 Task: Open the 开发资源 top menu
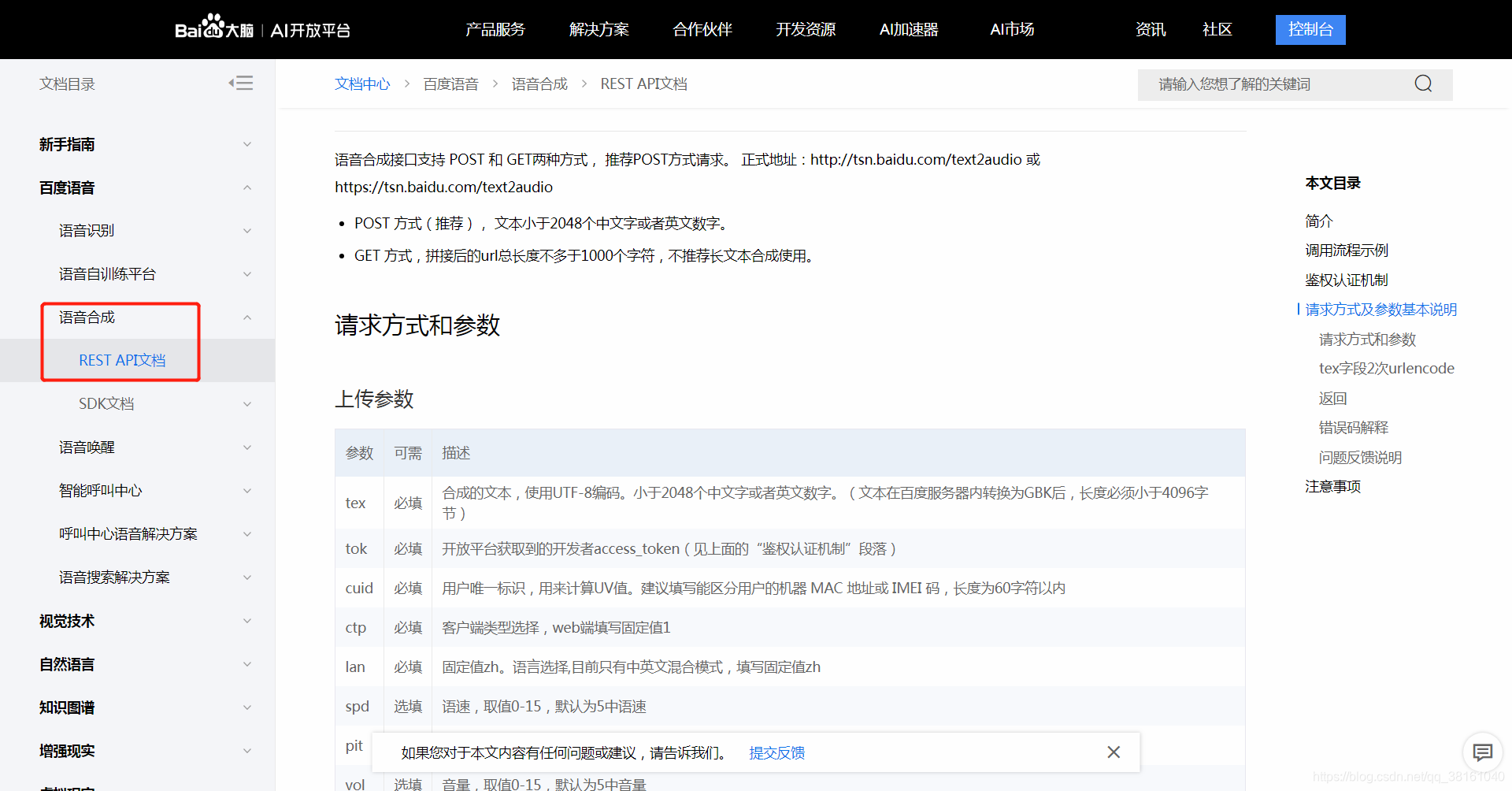(806, 29)
